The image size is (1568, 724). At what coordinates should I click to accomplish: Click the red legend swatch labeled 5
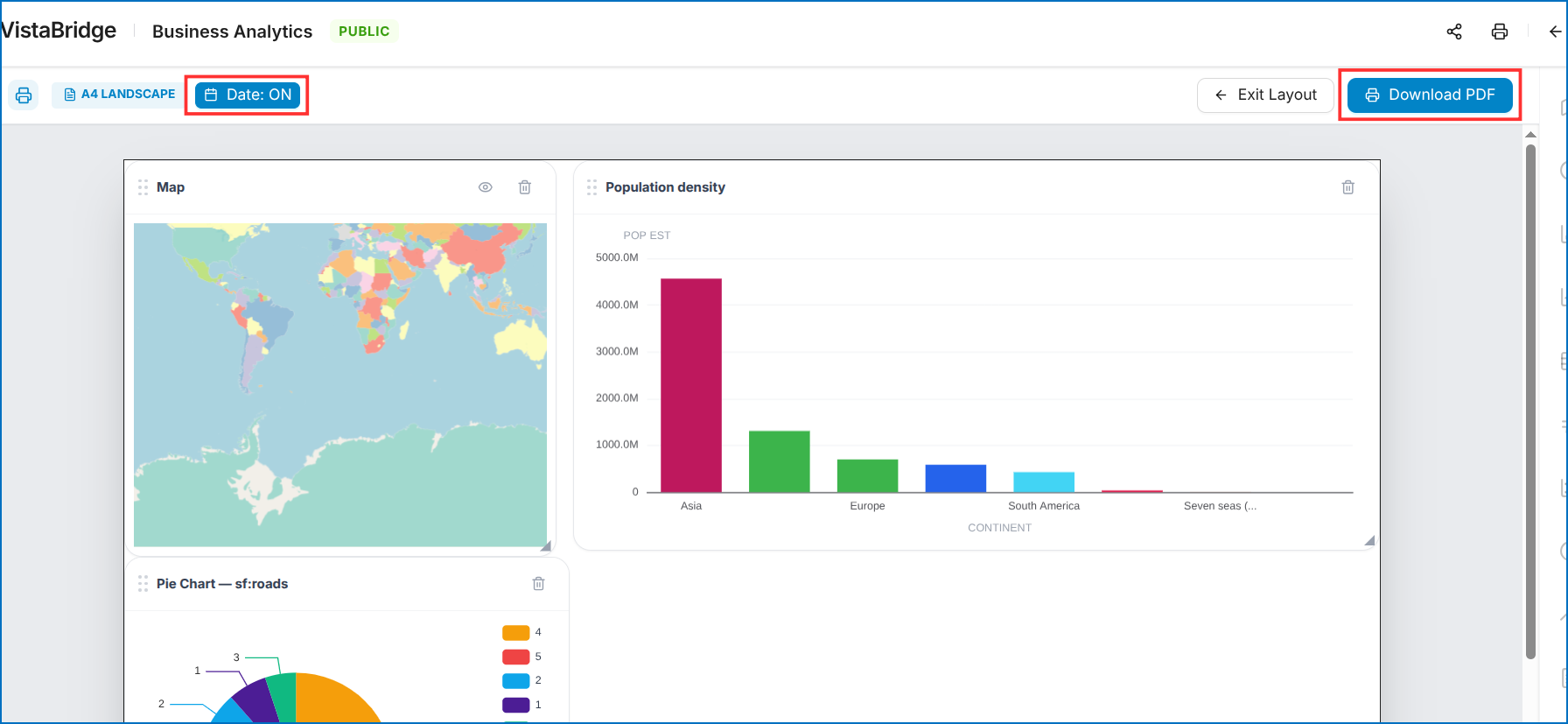point(516,657)
